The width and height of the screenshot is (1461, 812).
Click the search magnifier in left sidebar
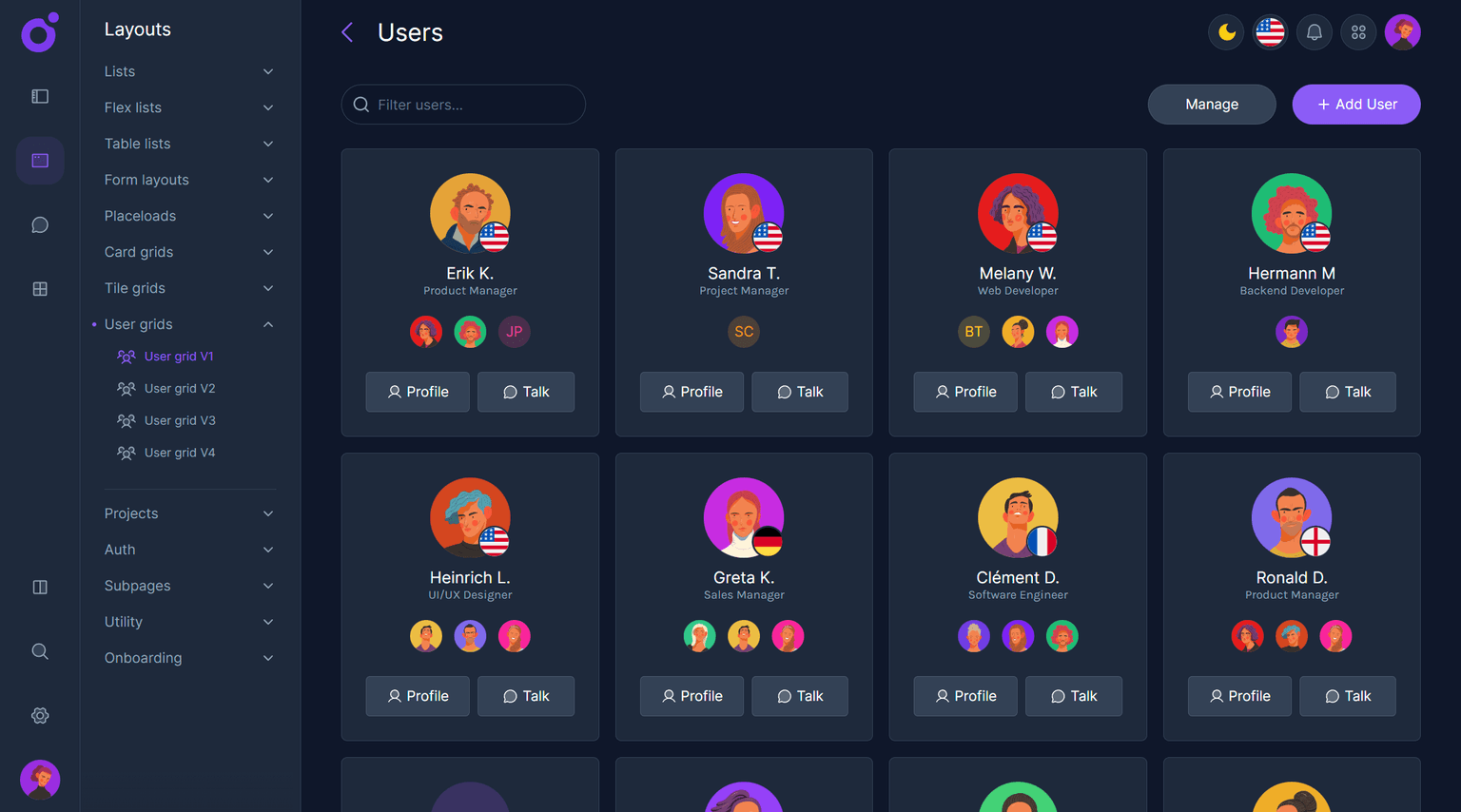(40, 651)
